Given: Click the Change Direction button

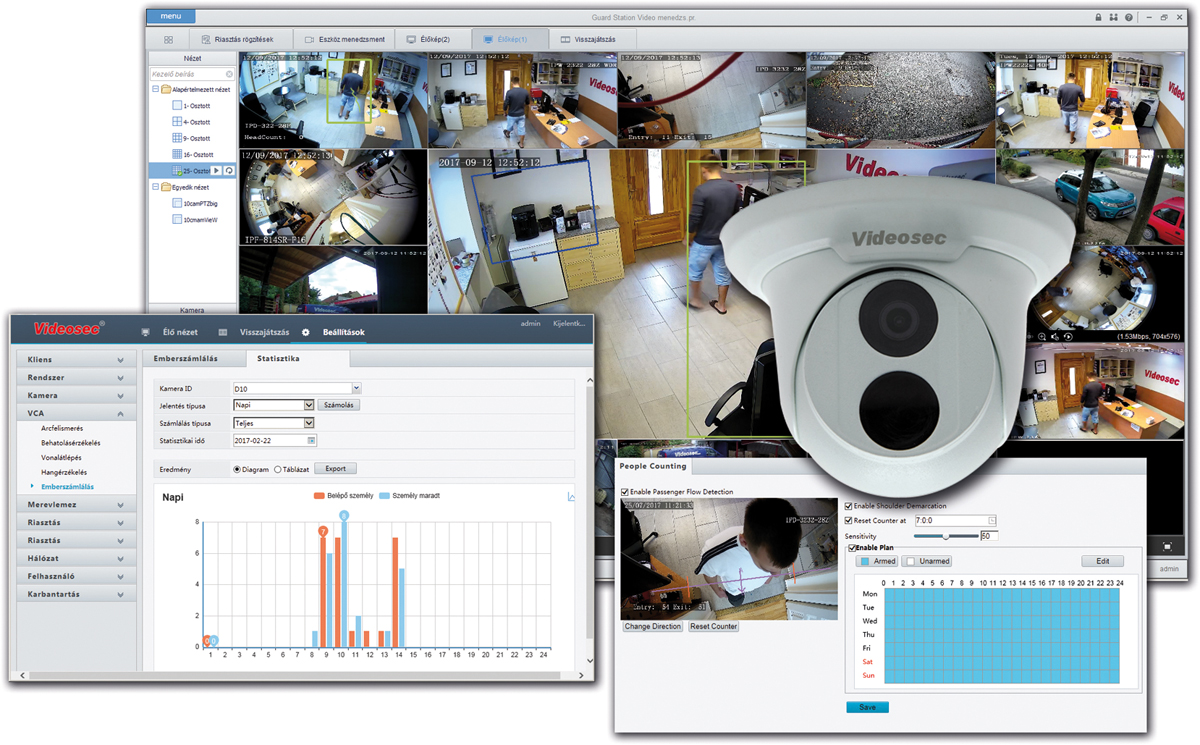Looking at the screenshot, I should click(x=653, y=627).
